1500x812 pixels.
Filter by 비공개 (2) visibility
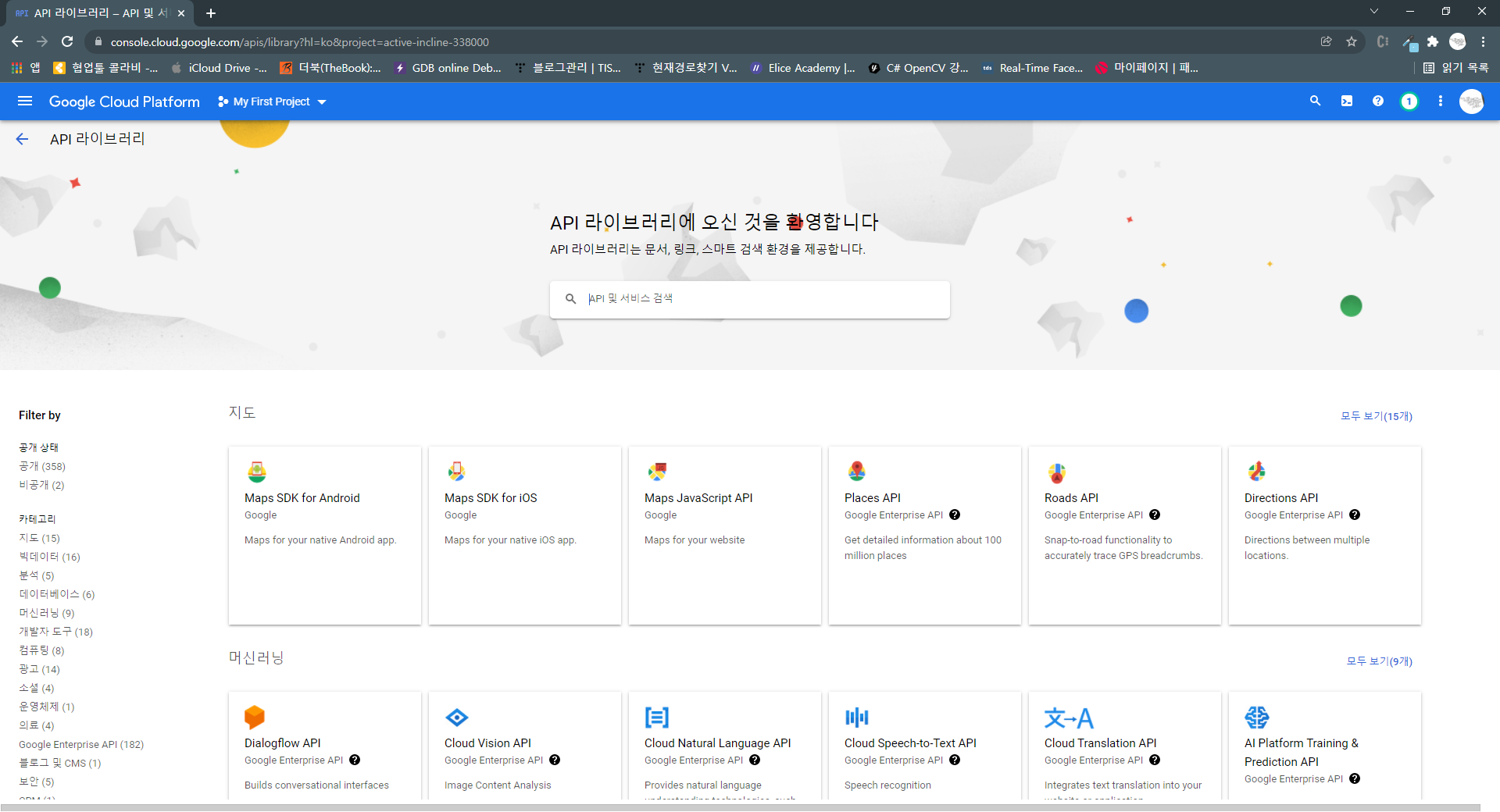tap(41, 485)
